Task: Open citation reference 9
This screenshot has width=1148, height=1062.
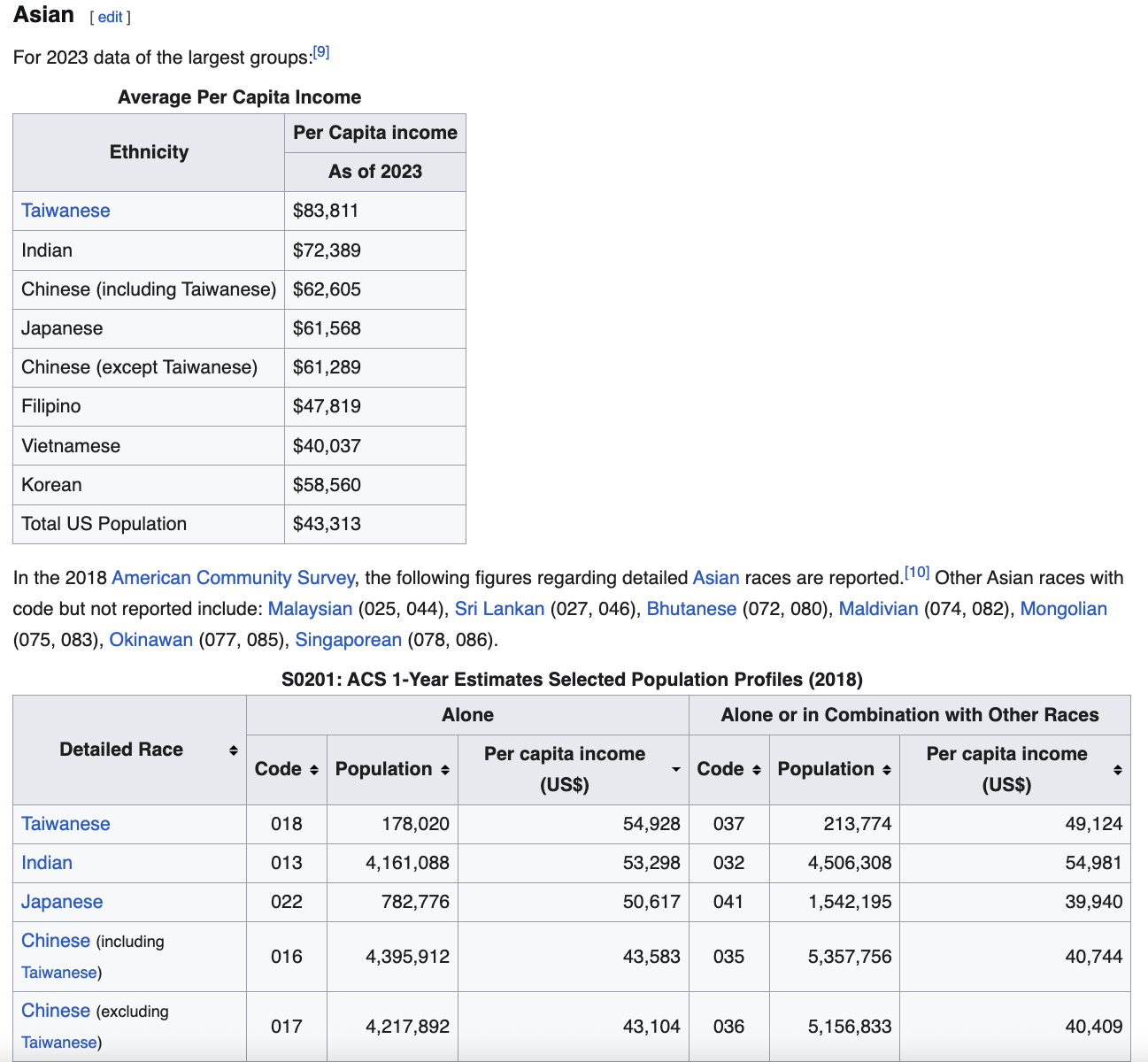Action: pyautogui.click(x=321, y=52)
